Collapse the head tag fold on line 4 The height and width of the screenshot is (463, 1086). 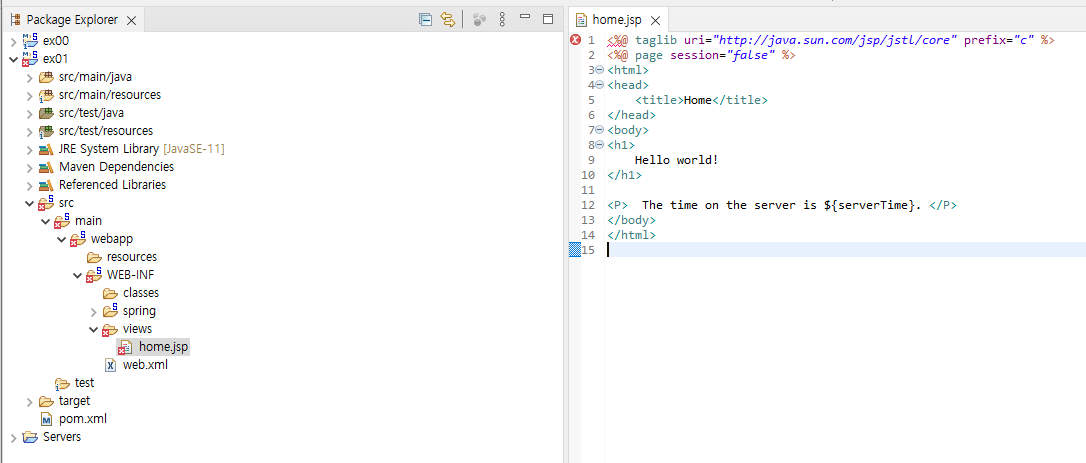click(600, 85)
